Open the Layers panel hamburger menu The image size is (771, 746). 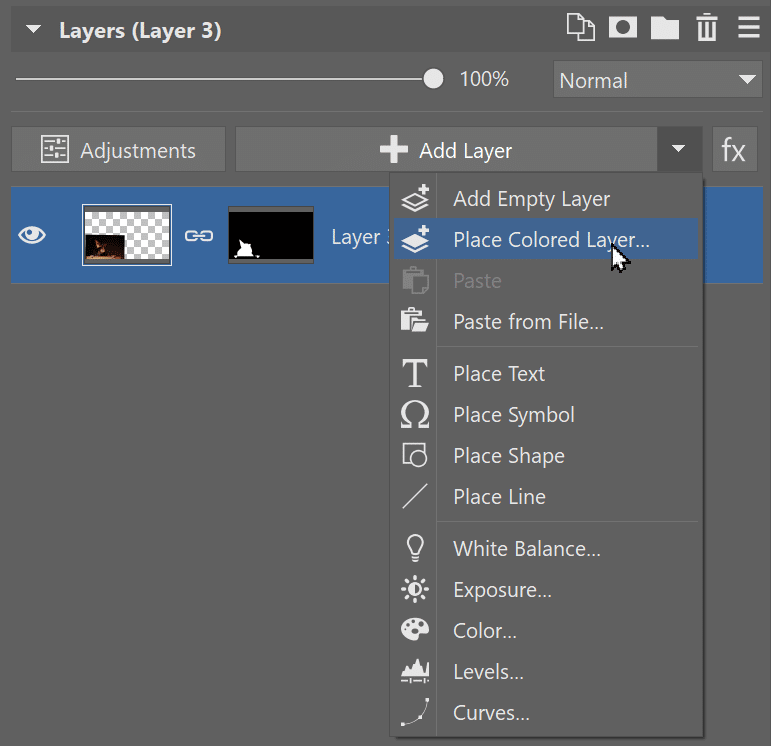click(x=748, y=28)
